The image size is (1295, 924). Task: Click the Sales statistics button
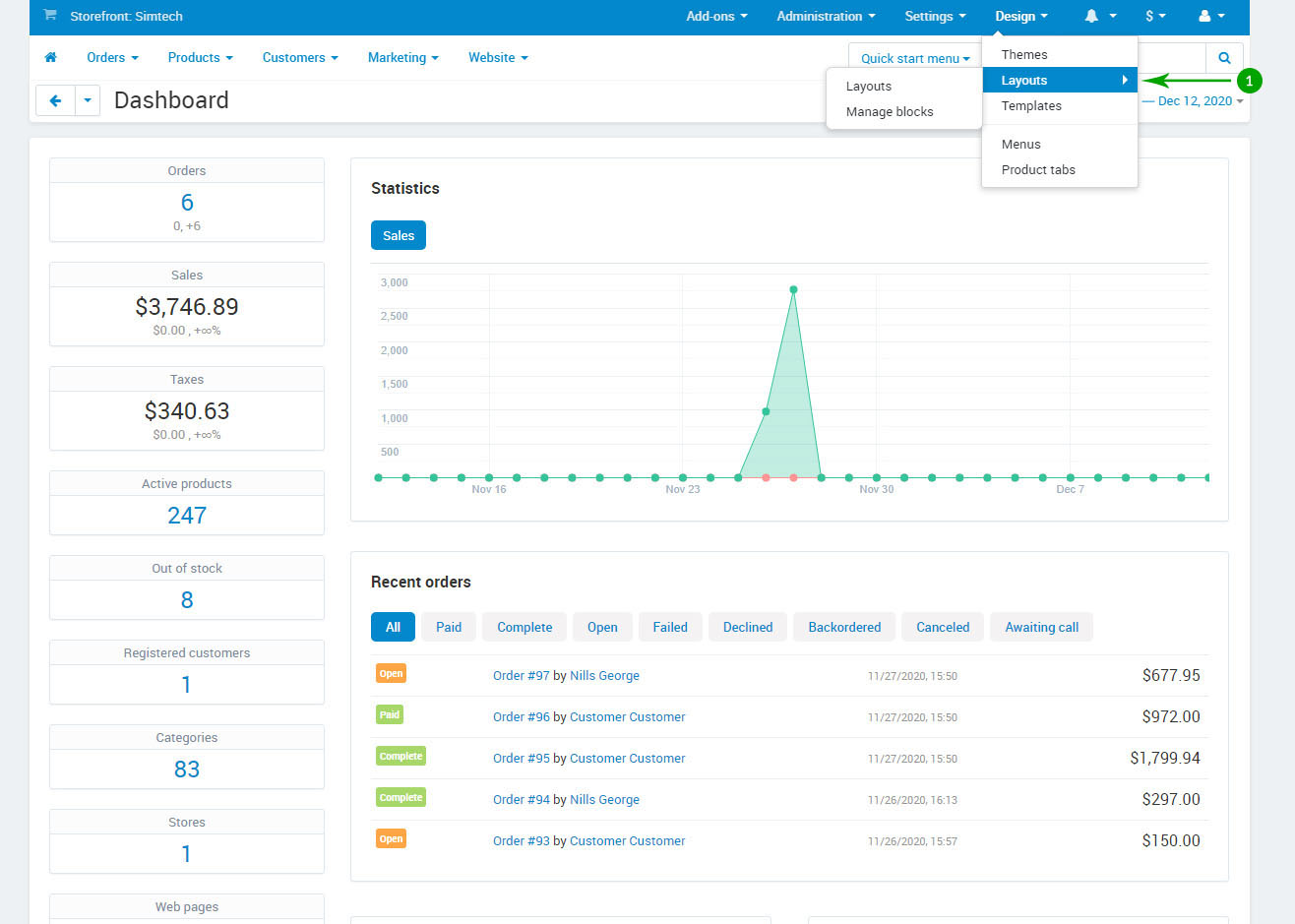(x=399, y=236)
